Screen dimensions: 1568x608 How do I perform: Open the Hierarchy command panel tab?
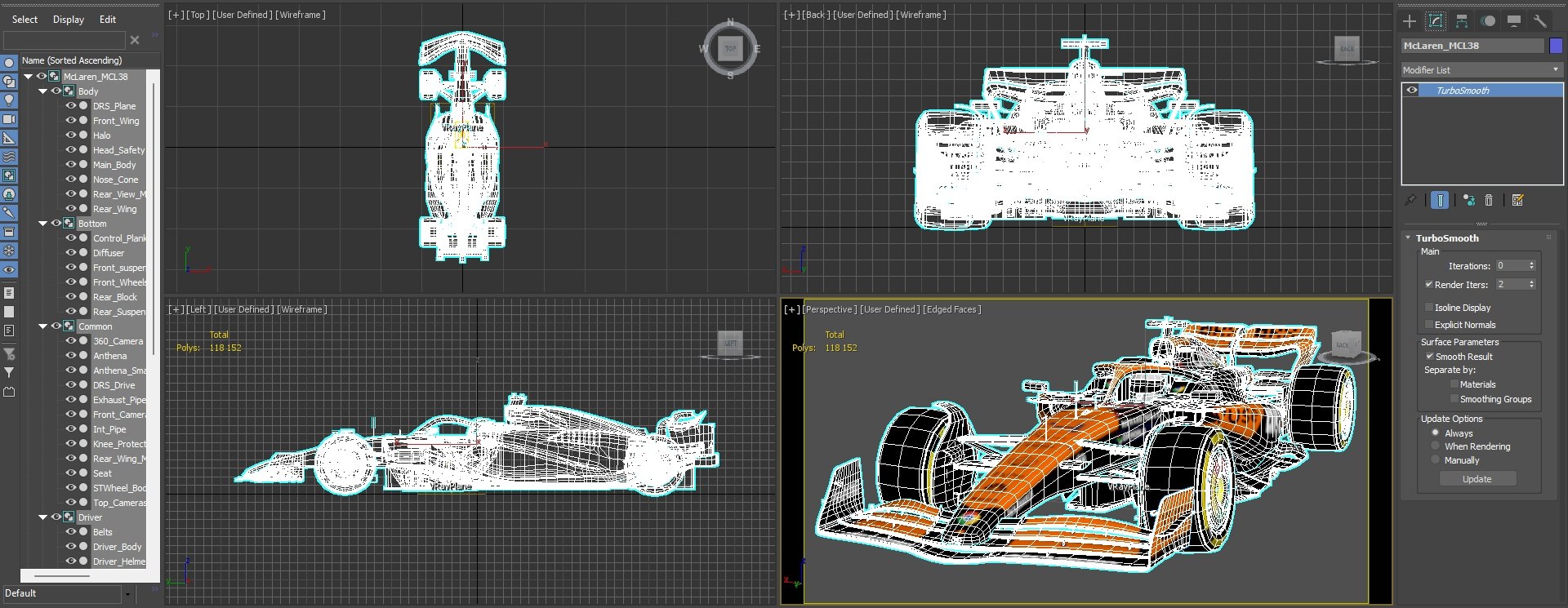pos(1462,21)
